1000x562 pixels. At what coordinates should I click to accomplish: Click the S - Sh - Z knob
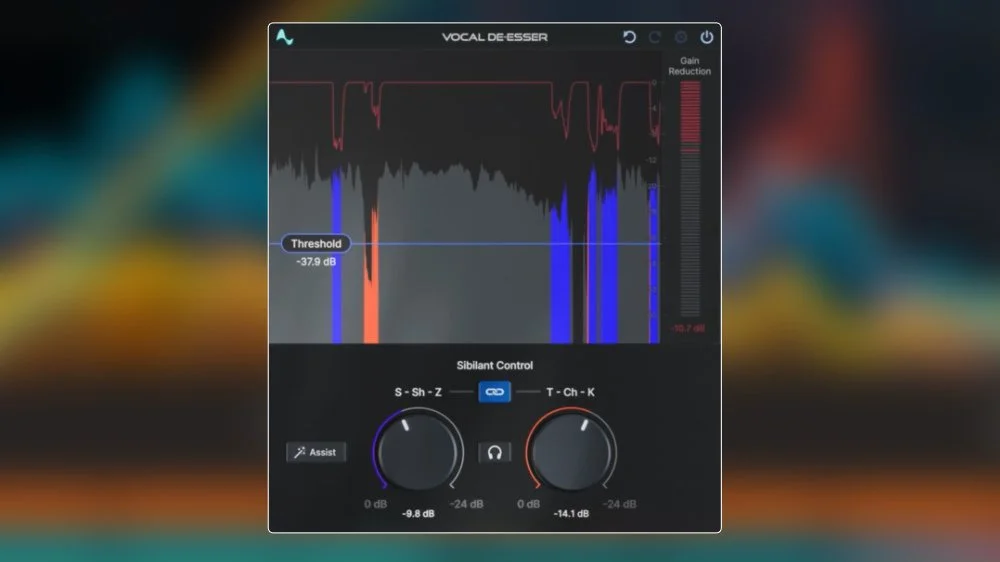pos(418,452)
